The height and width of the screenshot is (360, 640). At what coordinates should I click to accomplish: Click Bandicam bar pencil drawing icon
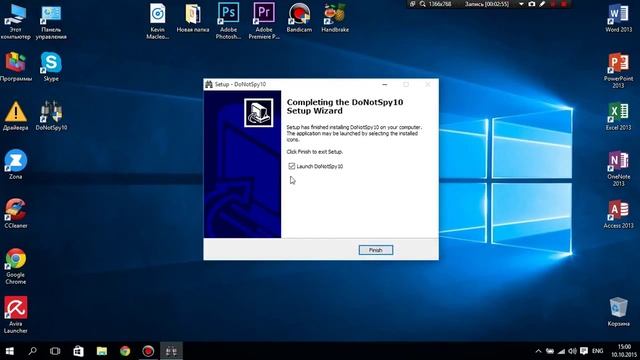coord(542,4)
